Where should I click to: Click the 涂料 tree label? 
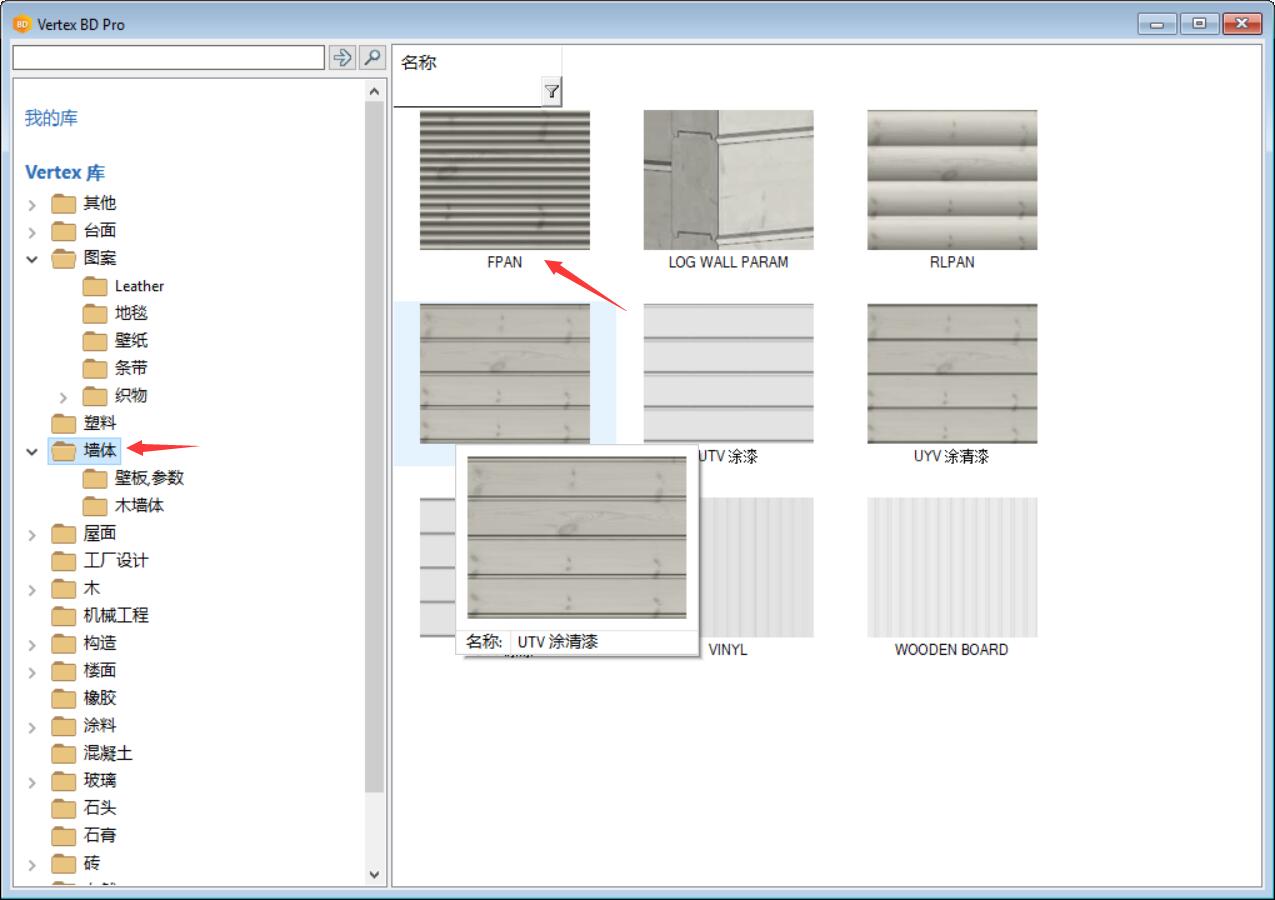[x=100, y=725]
